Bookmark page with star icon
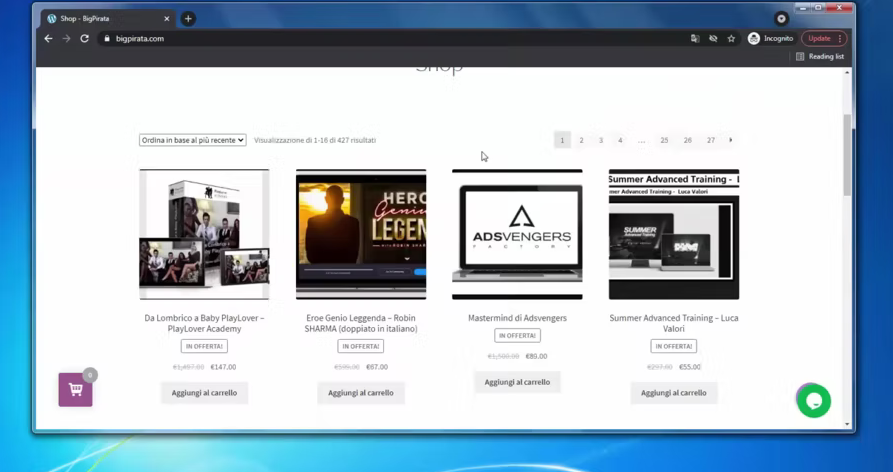Viewport: 893px width, 472px height. coord(731,39)
